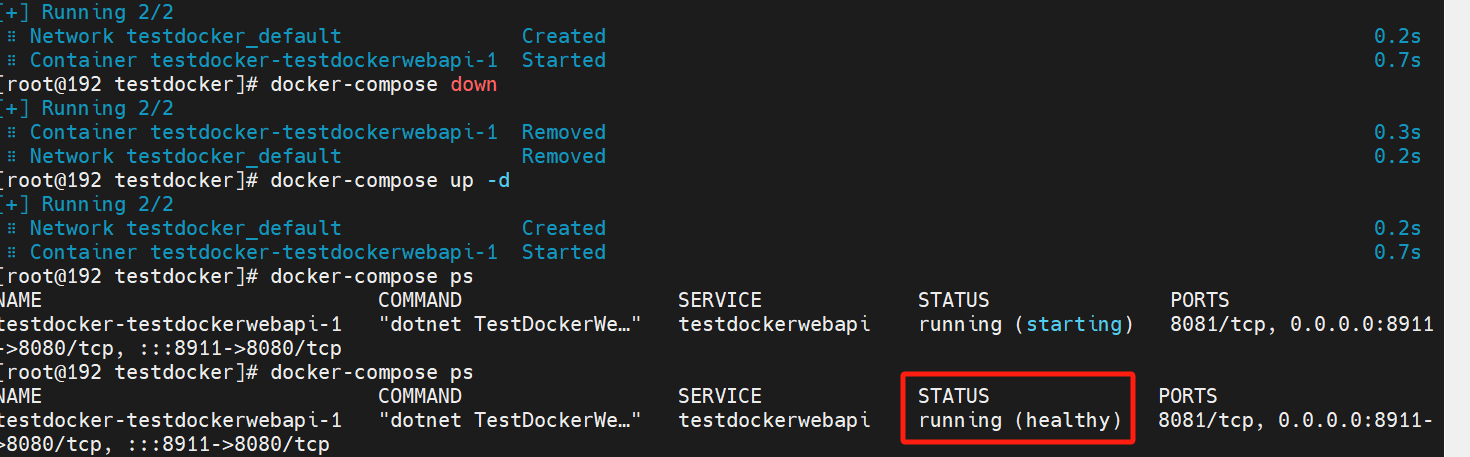Click the red "down" word in the command

click(473, 84)
